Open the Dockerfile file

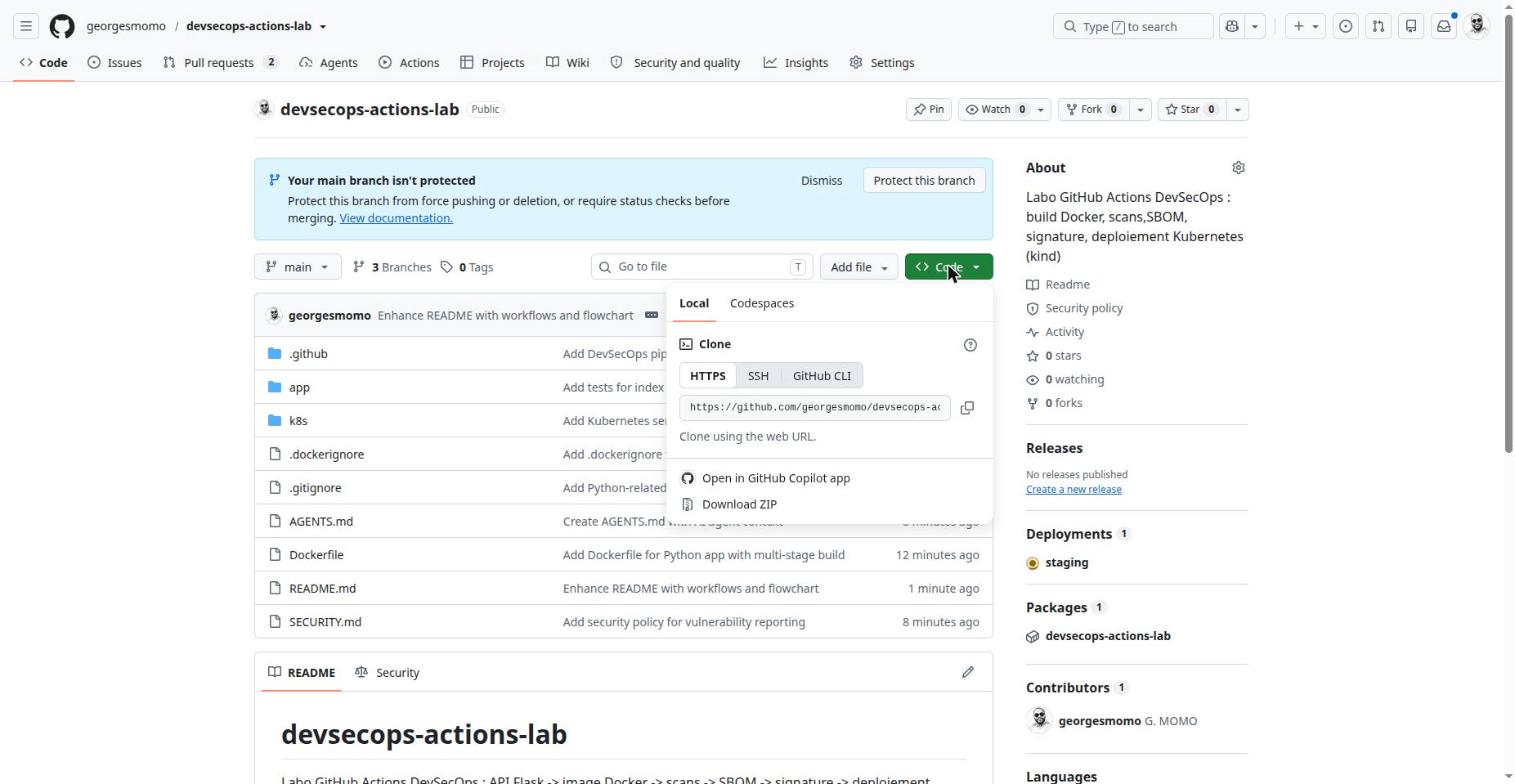coord(316,555)
